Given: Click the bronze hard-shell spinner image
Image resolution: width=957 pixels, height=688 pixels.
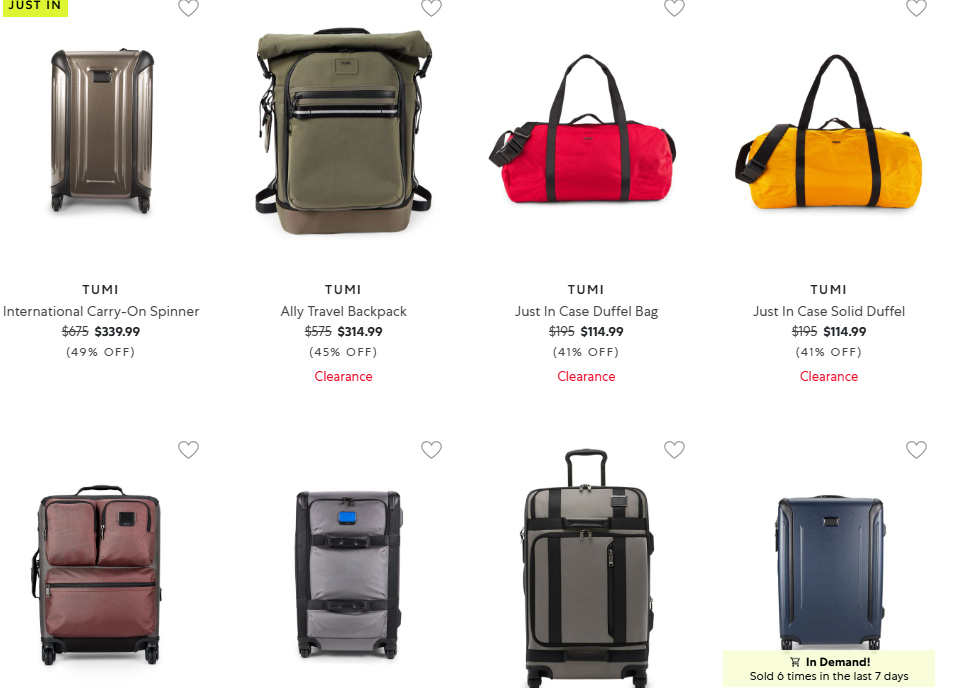Looking at the screenshot, I should coord(101,131).
